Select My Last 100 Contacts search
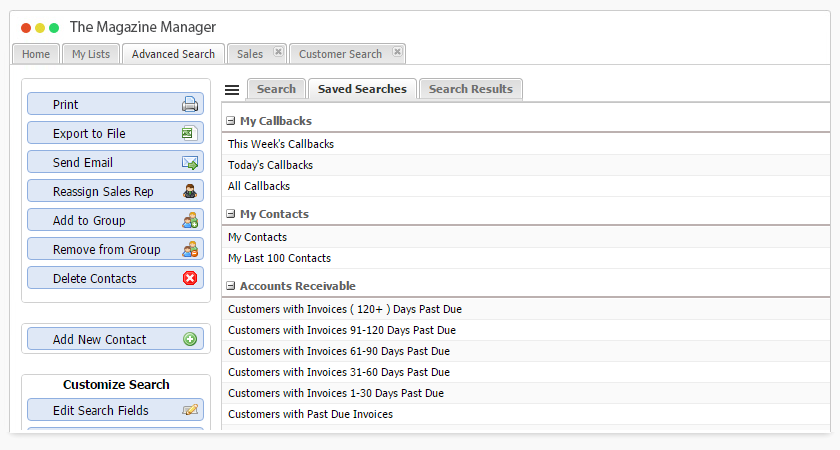 279,258
